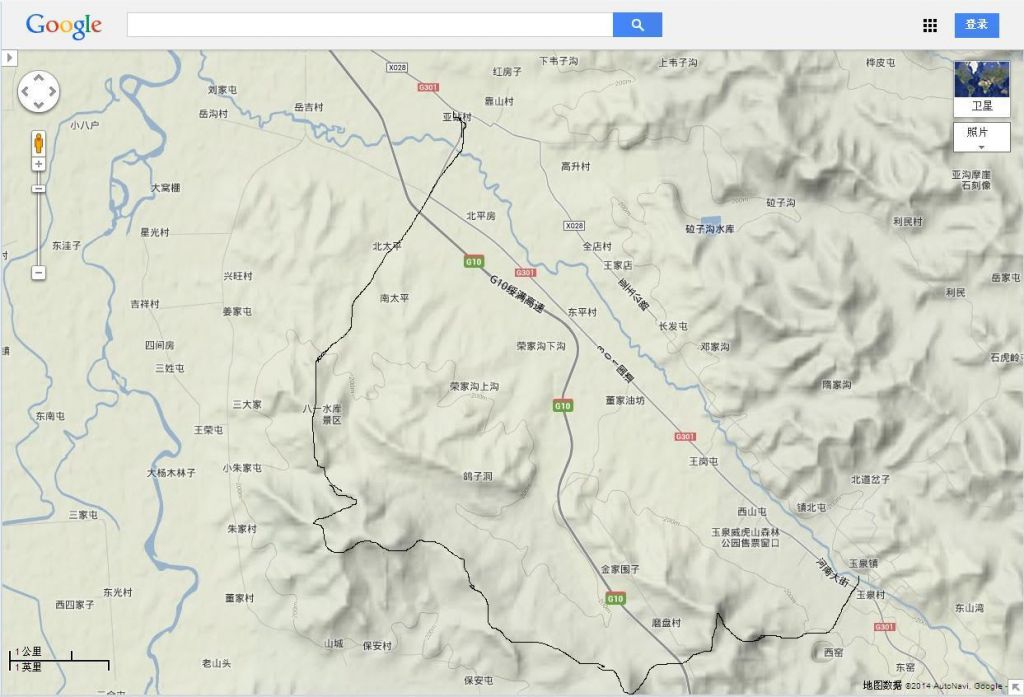The height and width of the screenshot is (697, 1024).
Task: Click the G10 badge near 金家围子
Action: pyautogui.click(x=615, y=598)
